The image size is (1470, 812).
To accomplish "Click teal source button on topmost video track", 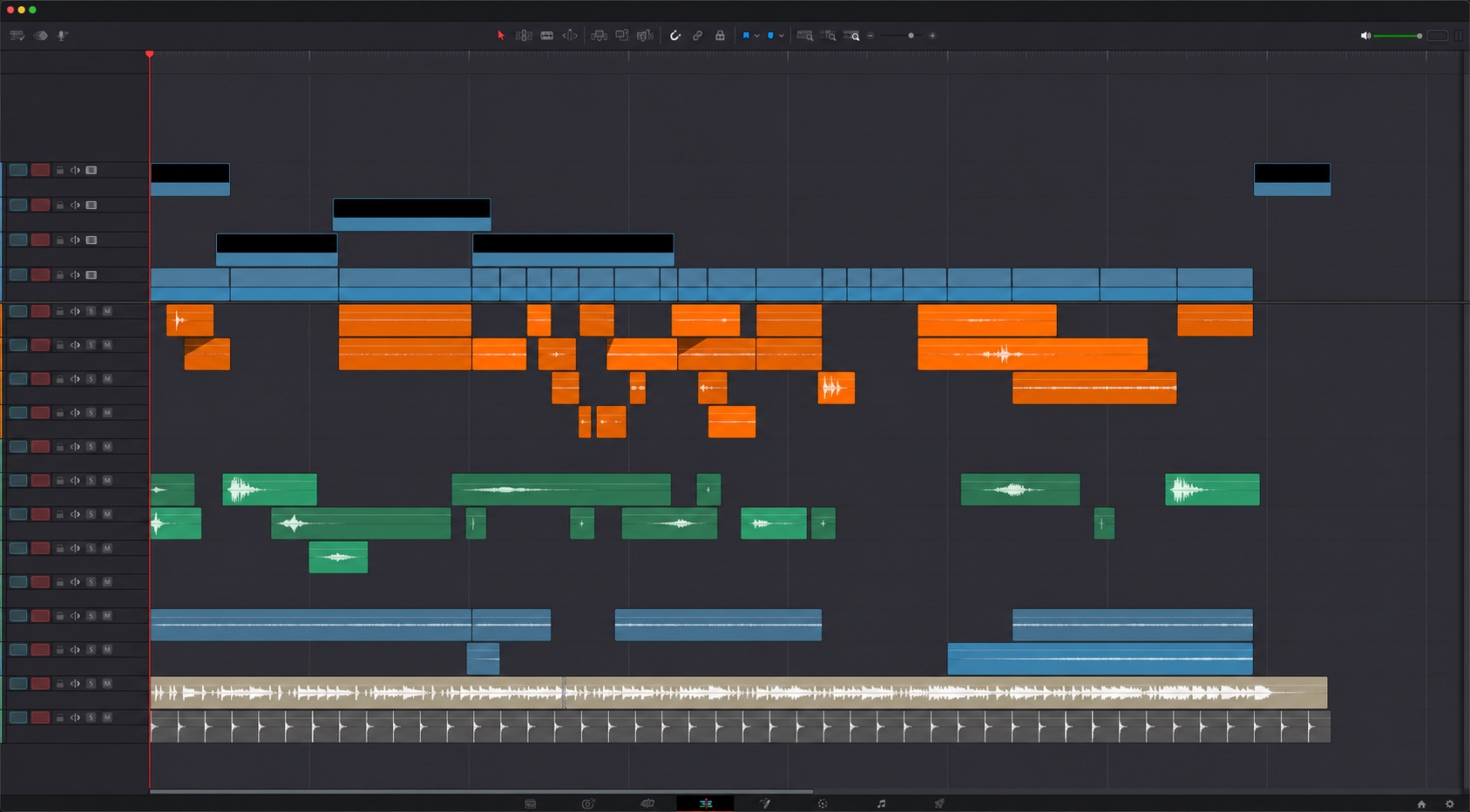I will pyautogui.click(x=17, y=170).
